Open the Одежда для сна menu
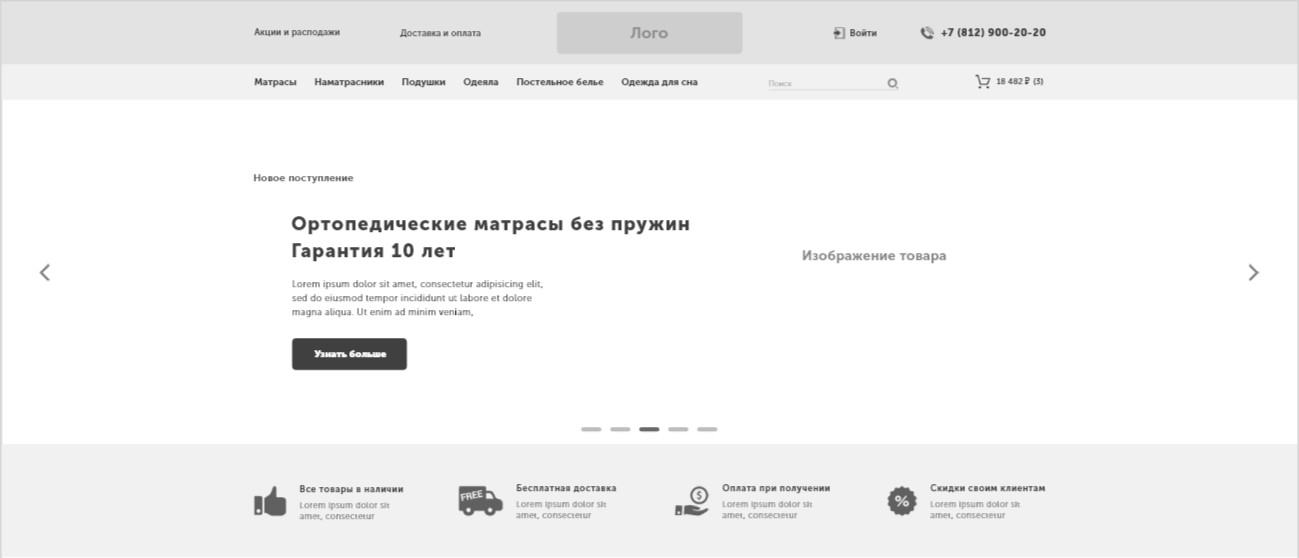 coord(659,82)
